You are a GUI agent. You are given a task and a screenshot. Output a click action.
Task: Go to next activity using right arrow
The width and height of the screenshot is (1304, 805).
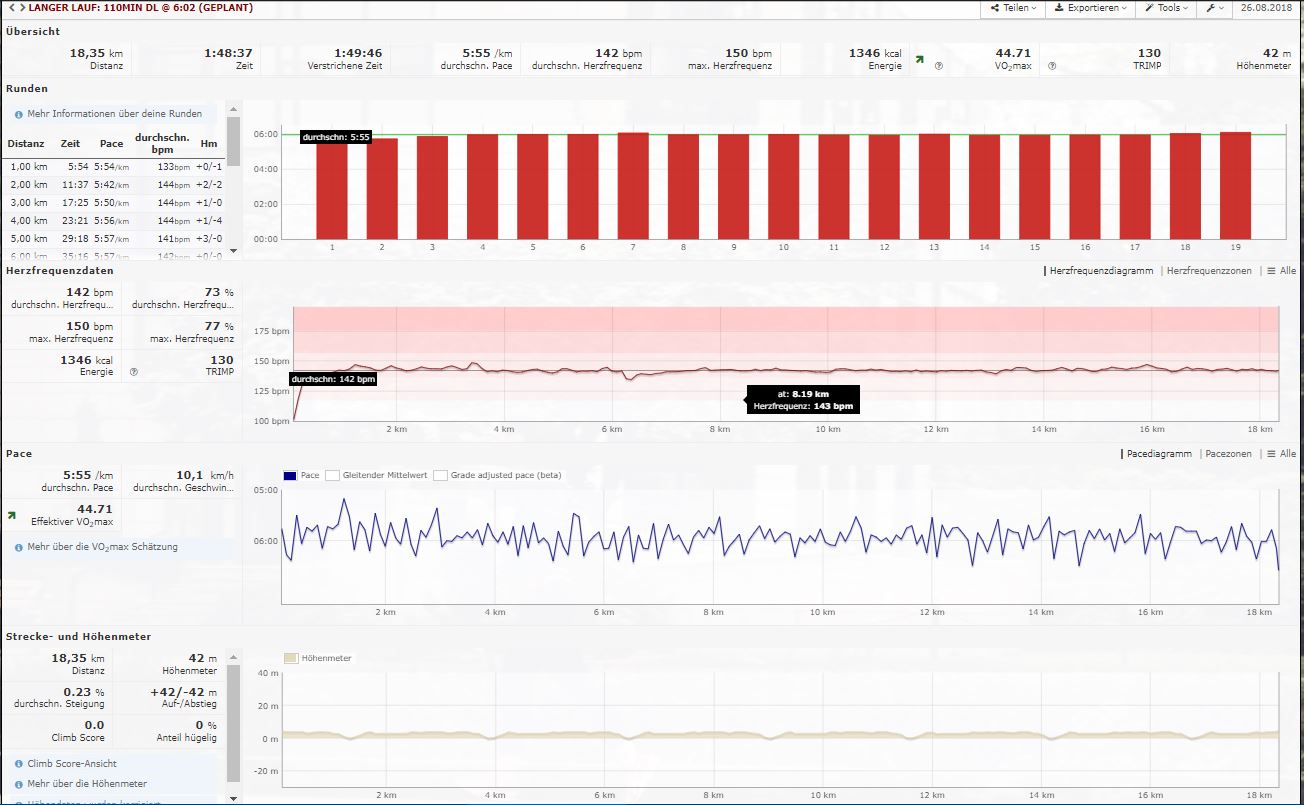20,8
